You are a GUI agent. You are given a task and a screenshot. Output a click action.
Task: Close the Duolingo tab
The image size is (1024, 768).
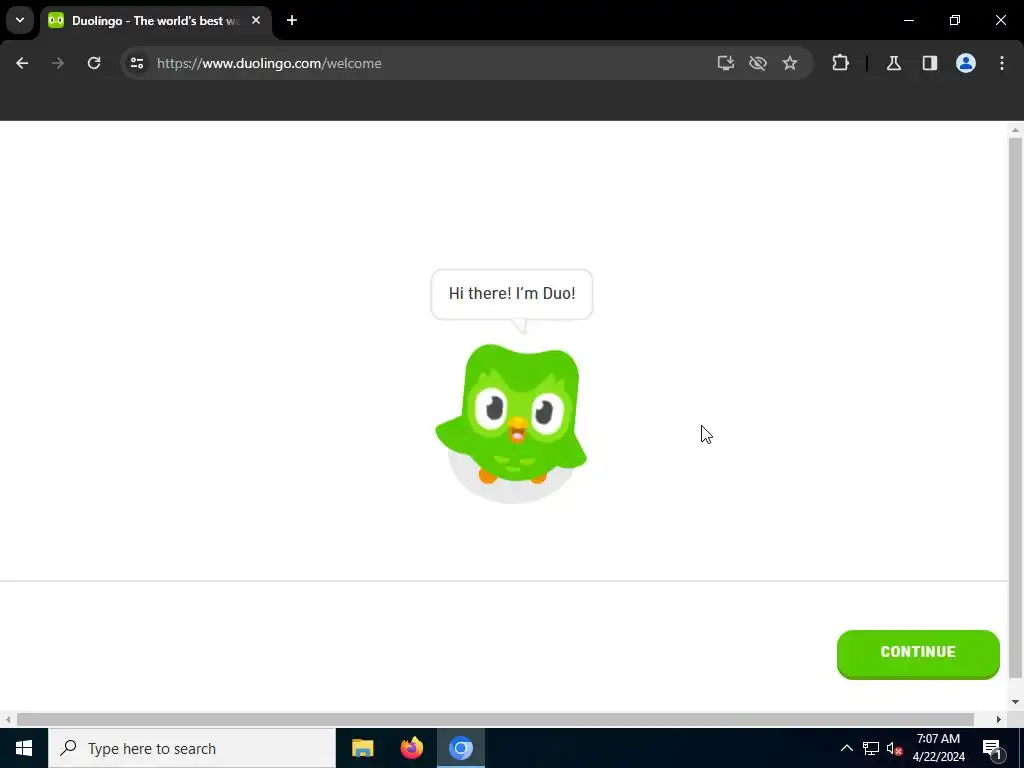click(x=256, y=21)
